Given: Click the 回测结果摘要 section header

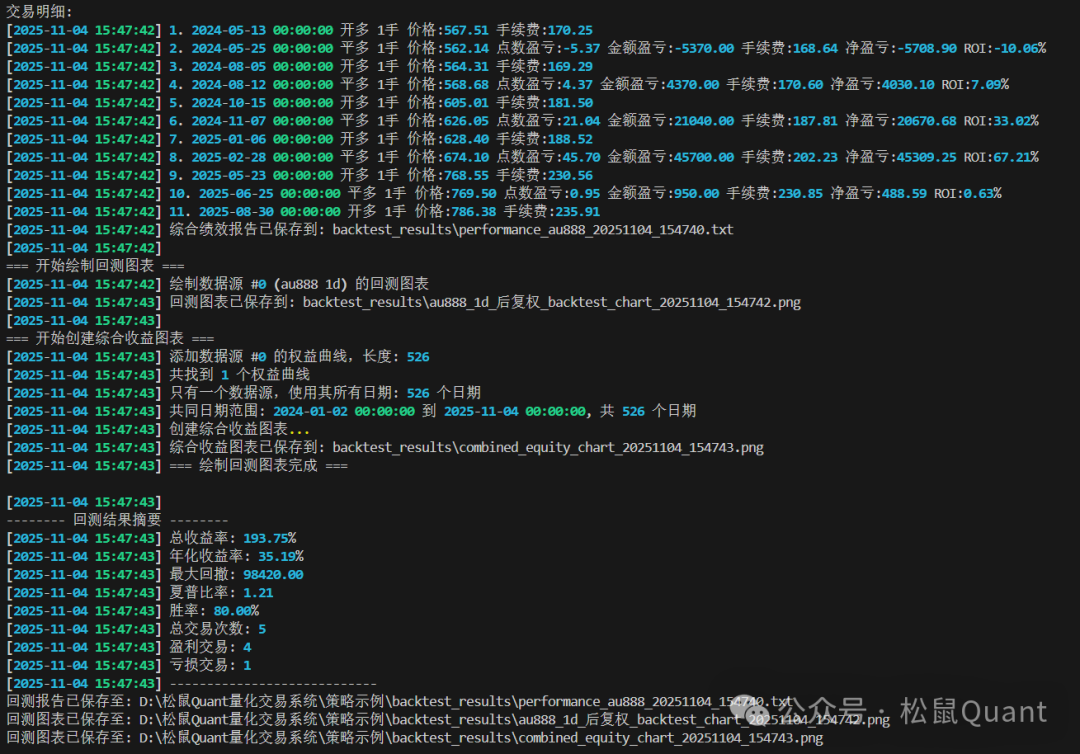Looking at the screenshot, I should tap(116, 520).
